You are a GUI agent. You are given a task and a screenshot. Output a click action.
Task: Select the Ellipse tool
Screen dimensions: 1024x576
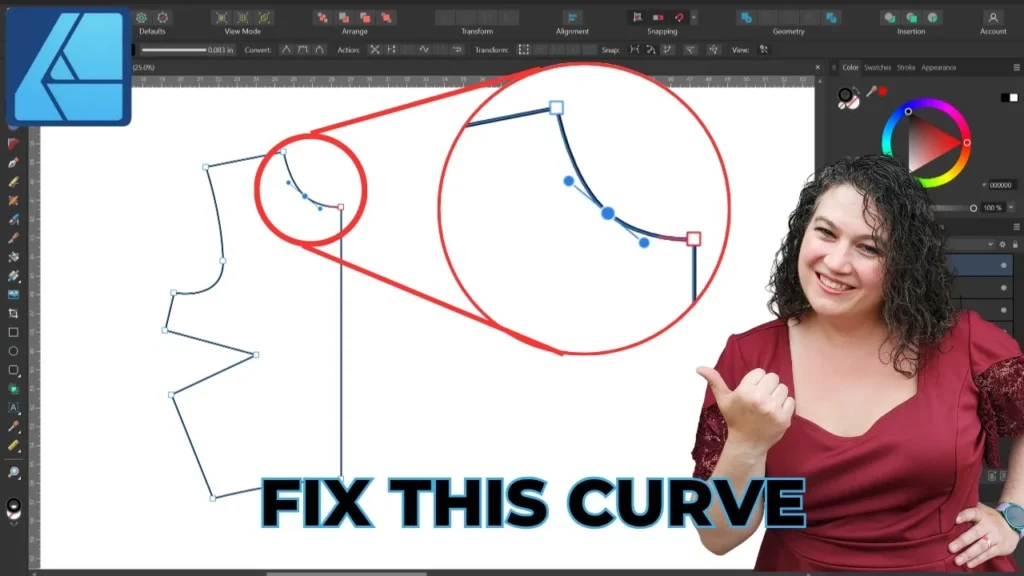coord(13,351)
